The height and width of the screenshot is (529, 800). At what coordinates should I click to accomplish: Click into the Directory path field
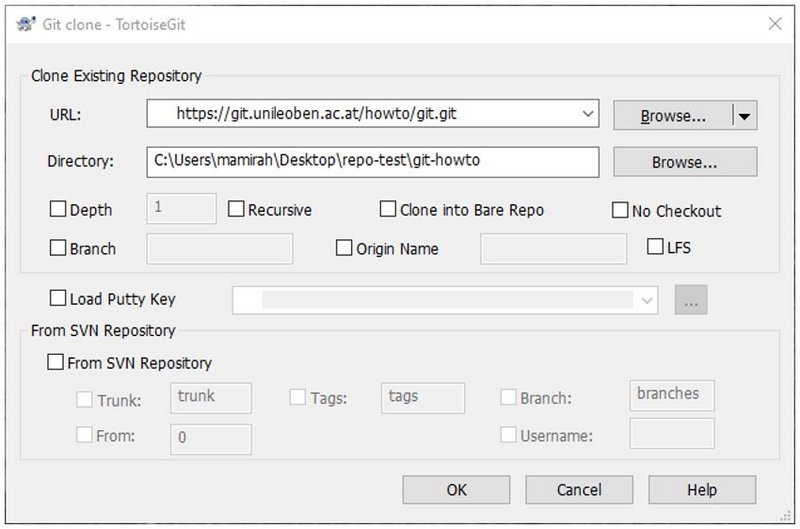tap(372, 161)
